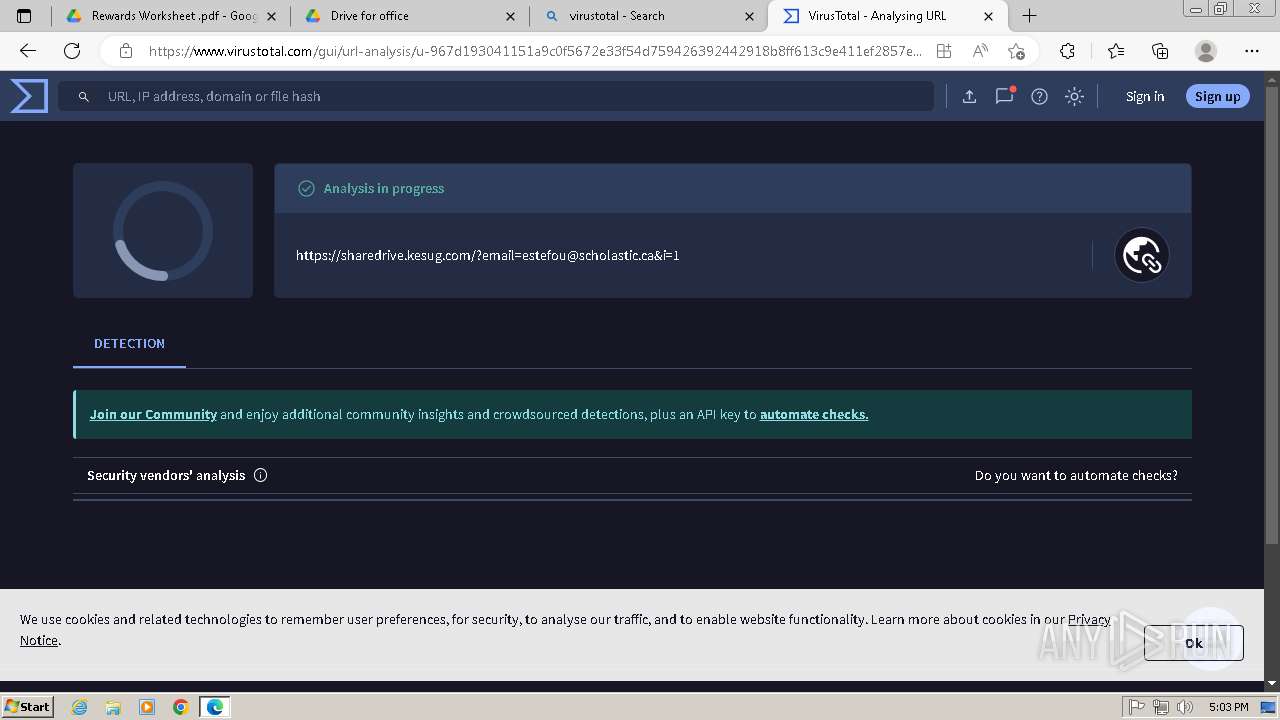1280x720 pixels.
Task: Select VirusTotal - Analysing URL tab
Action: [888, 16]
